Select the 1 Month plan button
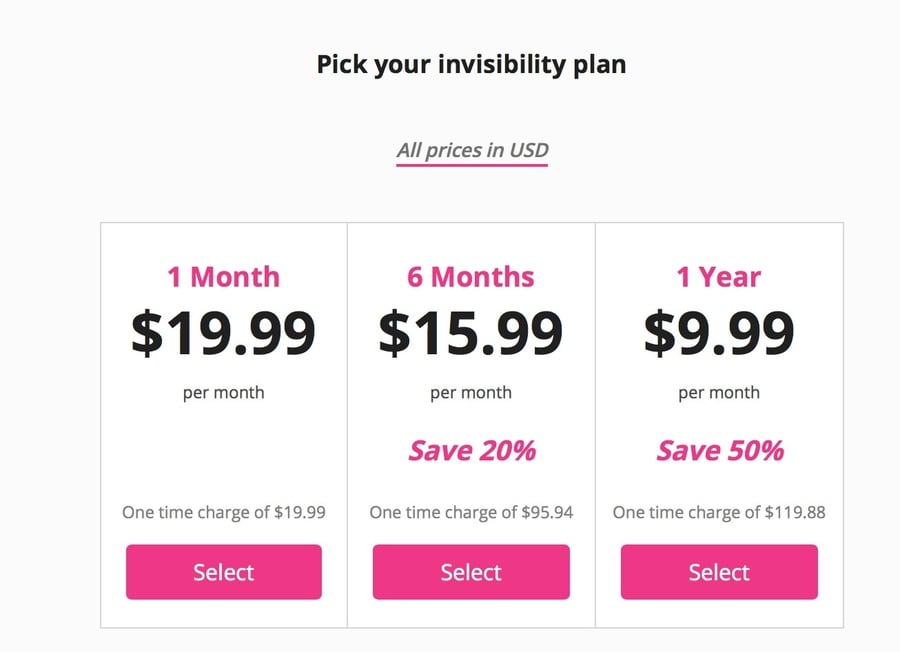 tap(224, 572)
